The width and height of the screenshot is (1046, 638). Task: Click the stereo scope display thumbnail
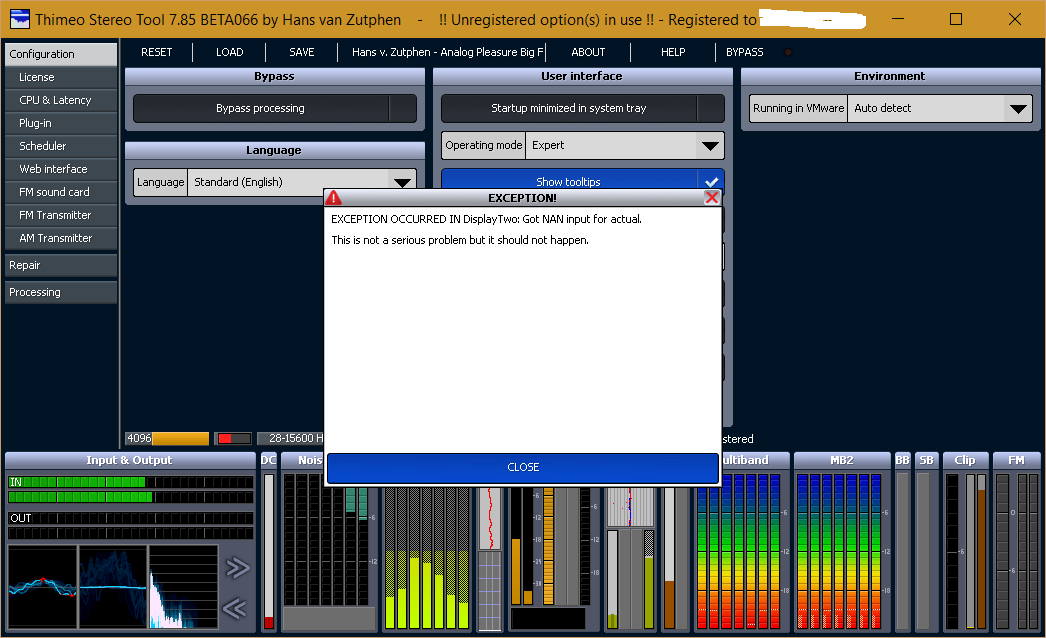coord(43,587)
